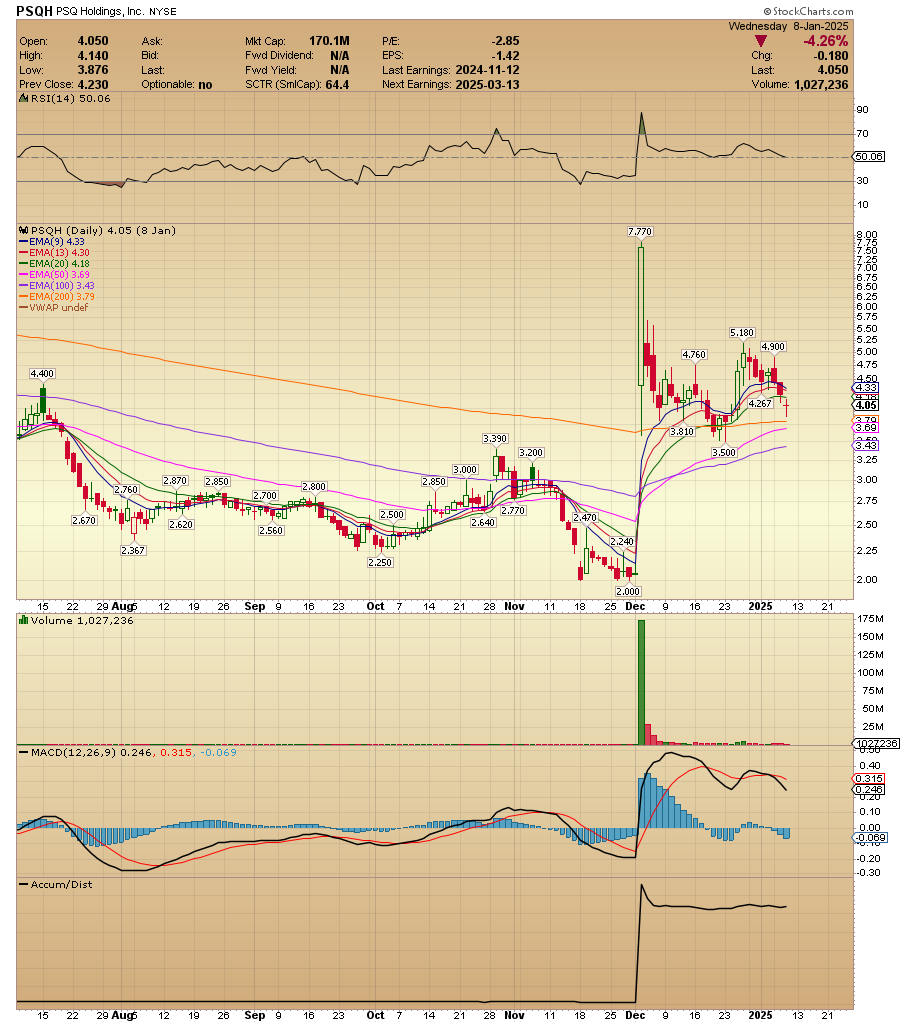Viewport: 900px width, 1023px height.
Task: Click the 1027236 volume axis tag
Action: (876, 744)
